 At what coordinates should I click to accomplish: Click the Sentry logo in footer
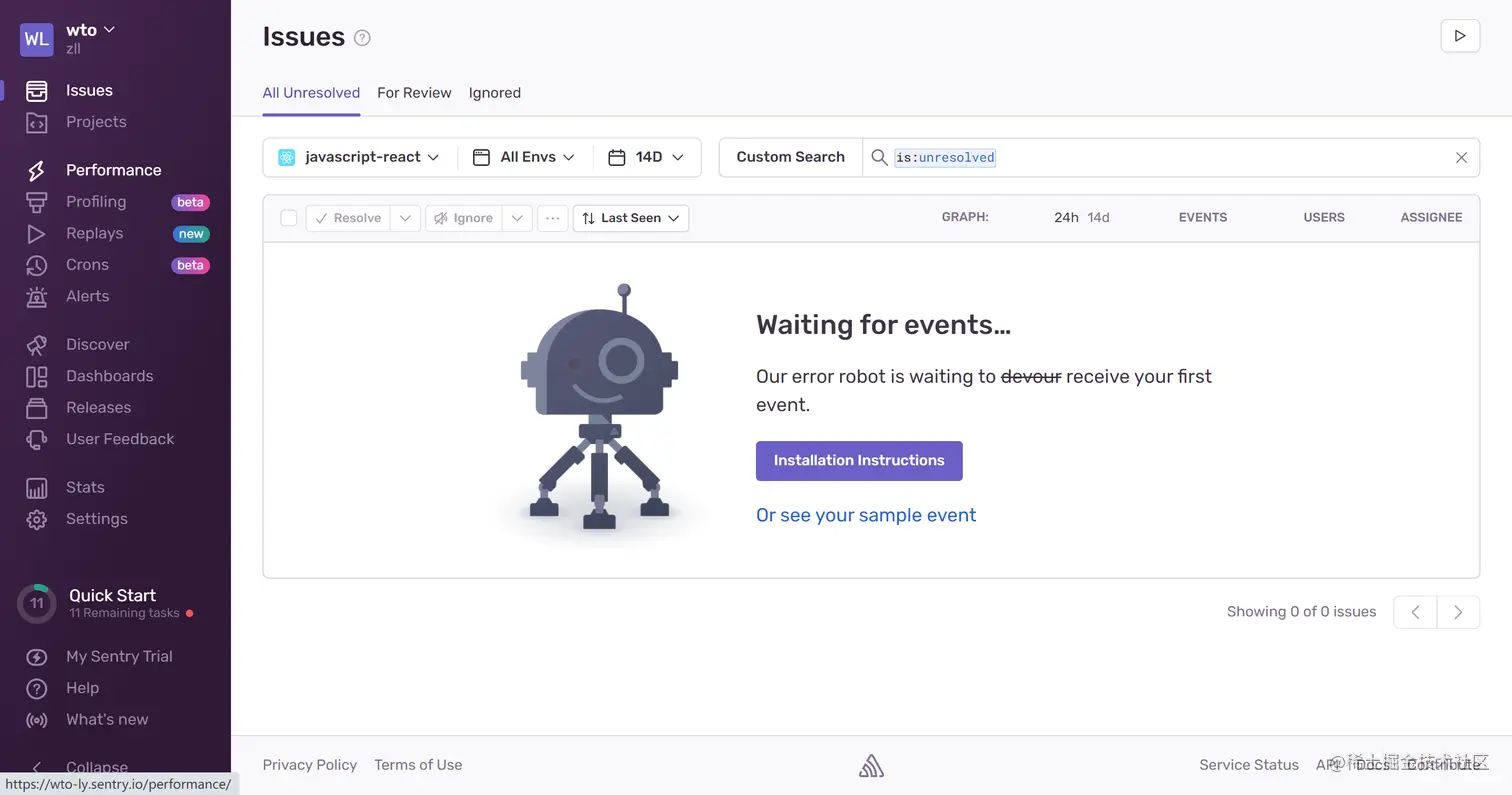(x=871, y=766)
